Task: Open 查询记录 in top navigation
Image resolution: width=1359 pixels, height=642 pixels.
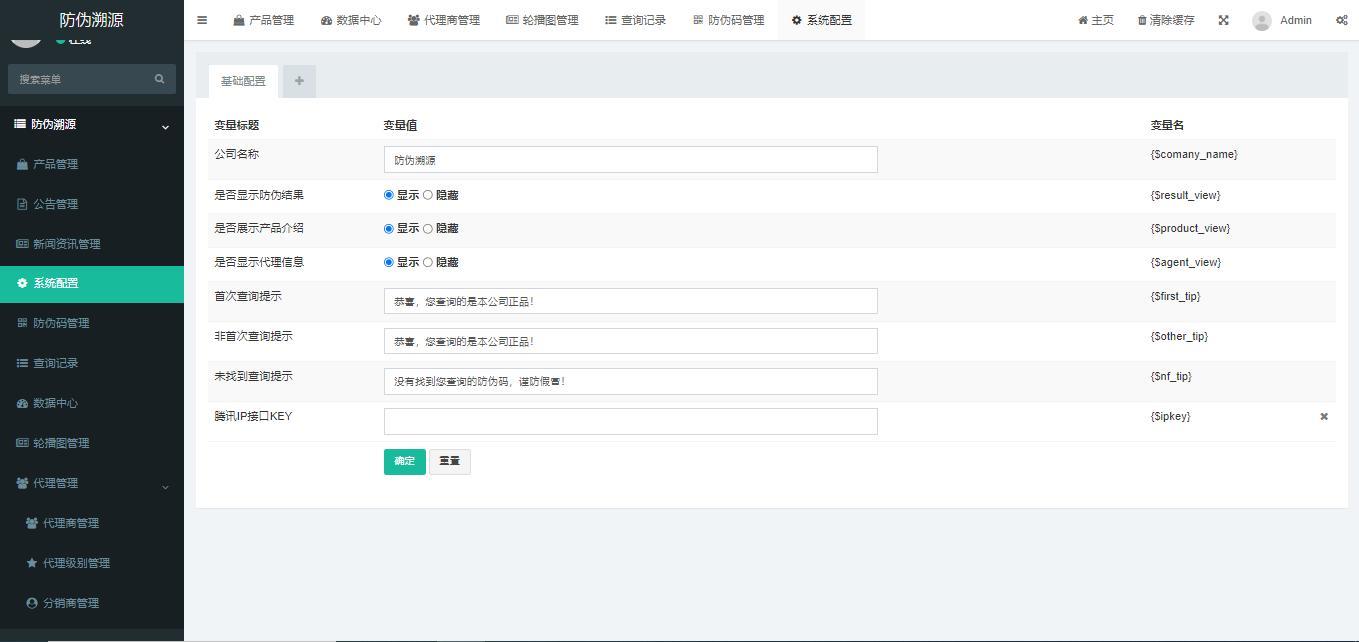Action: coord(635,20)
